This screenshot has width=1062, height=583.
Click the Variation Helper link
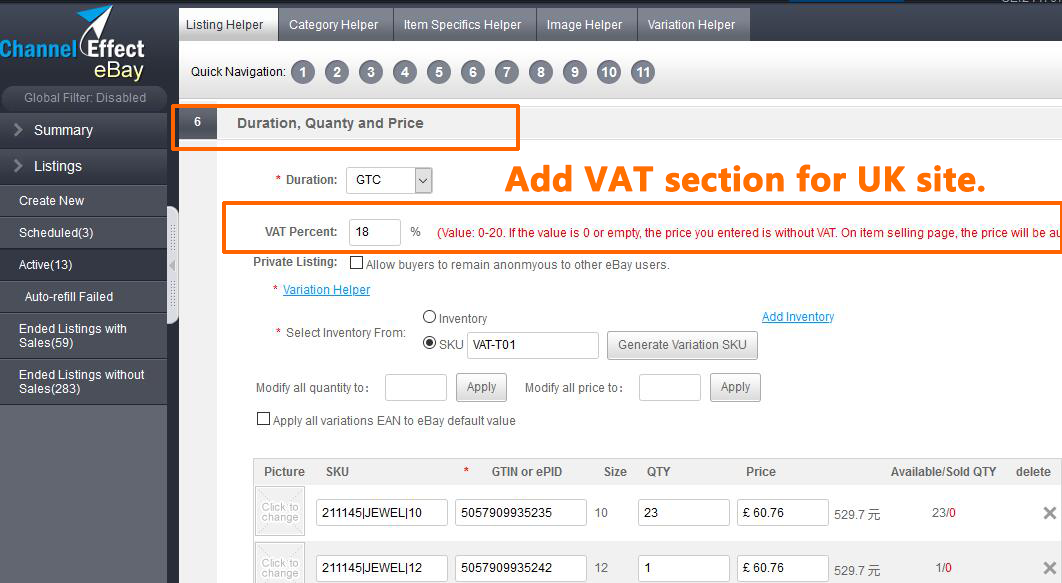coord(326,290)
